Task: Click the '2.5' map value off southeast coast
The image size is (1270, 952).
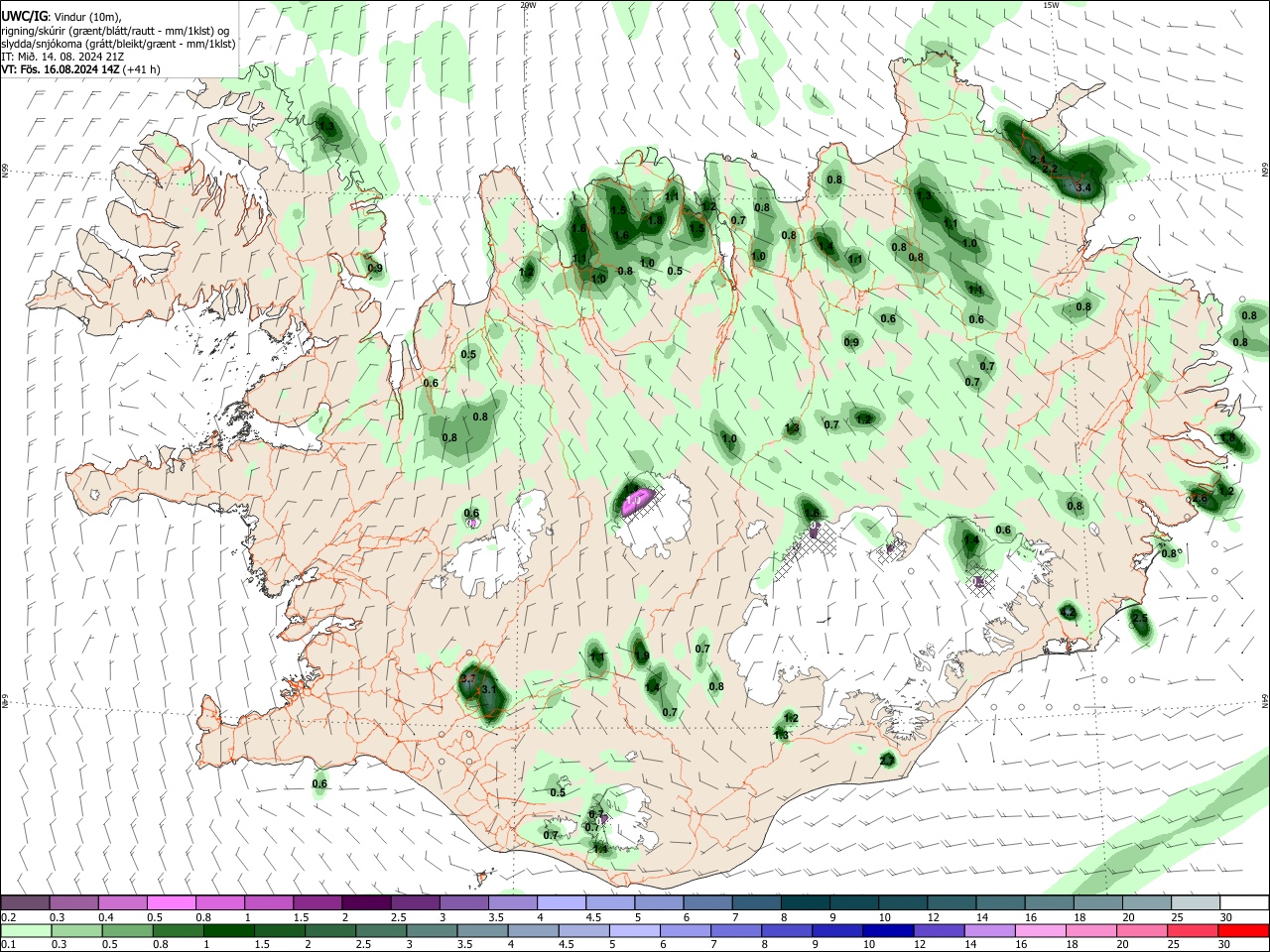Action: (1139, 618)
